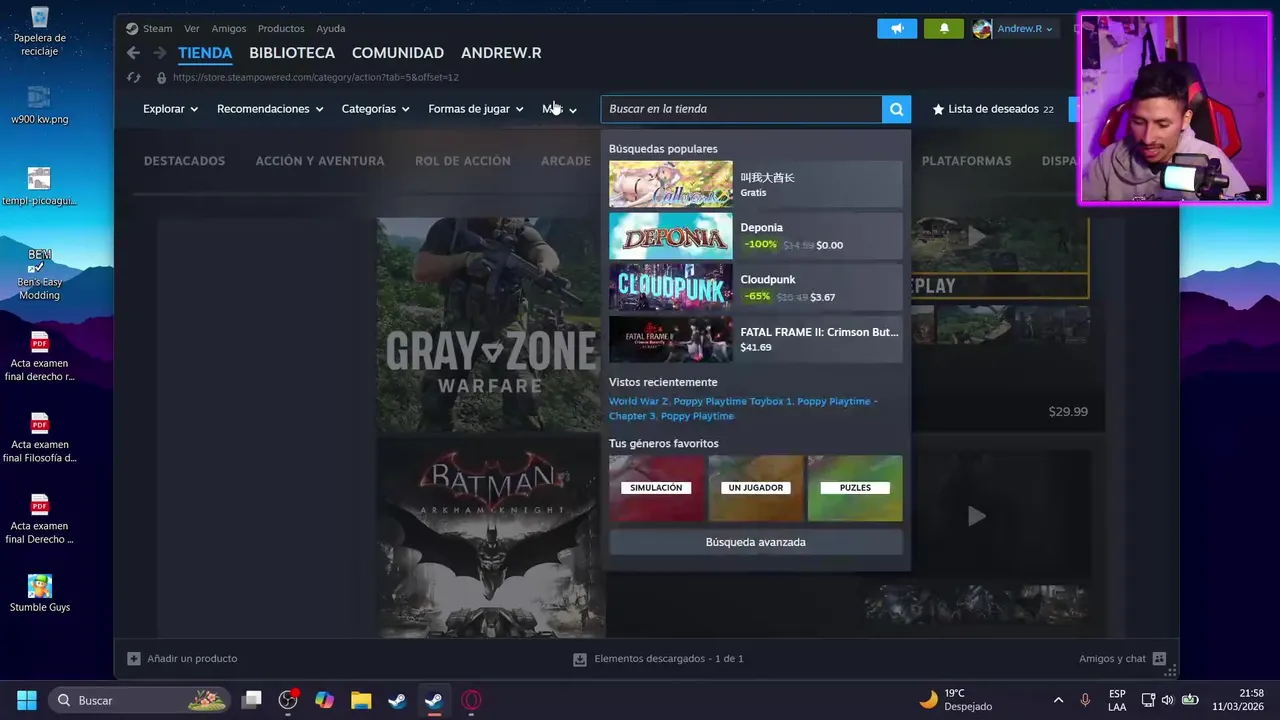Select the free 叫我大酋长 suggestion
The width and height of the screenshot is (1280, 720).
[756, 184]
